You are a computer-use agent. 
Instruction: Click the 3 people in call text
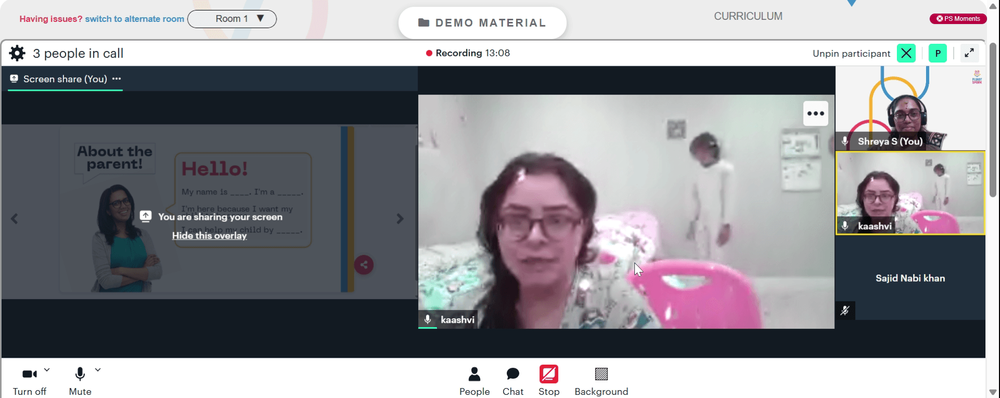[x=78, y=54]
